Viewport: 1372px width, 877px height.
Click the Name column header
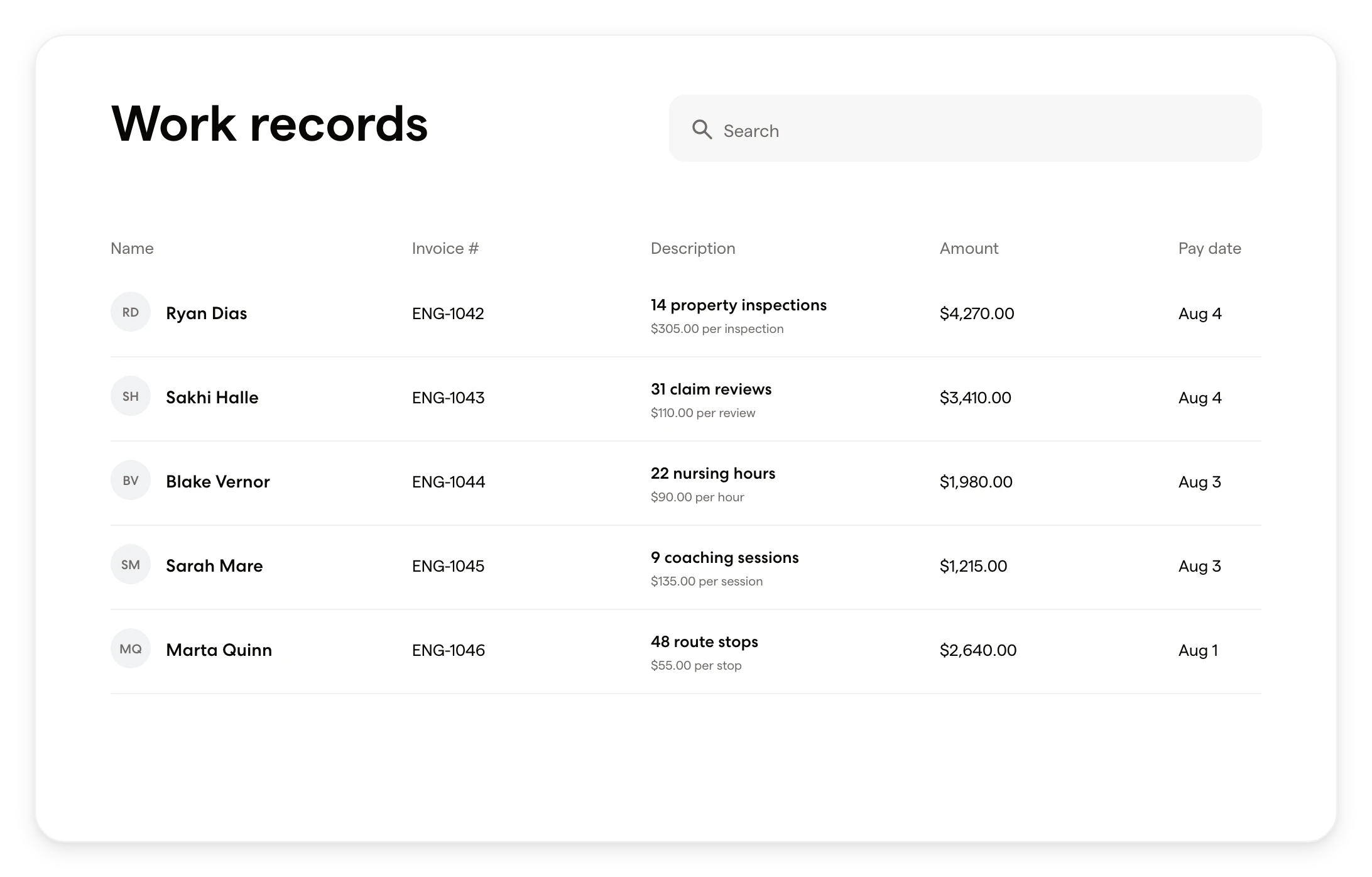point(132,248)
